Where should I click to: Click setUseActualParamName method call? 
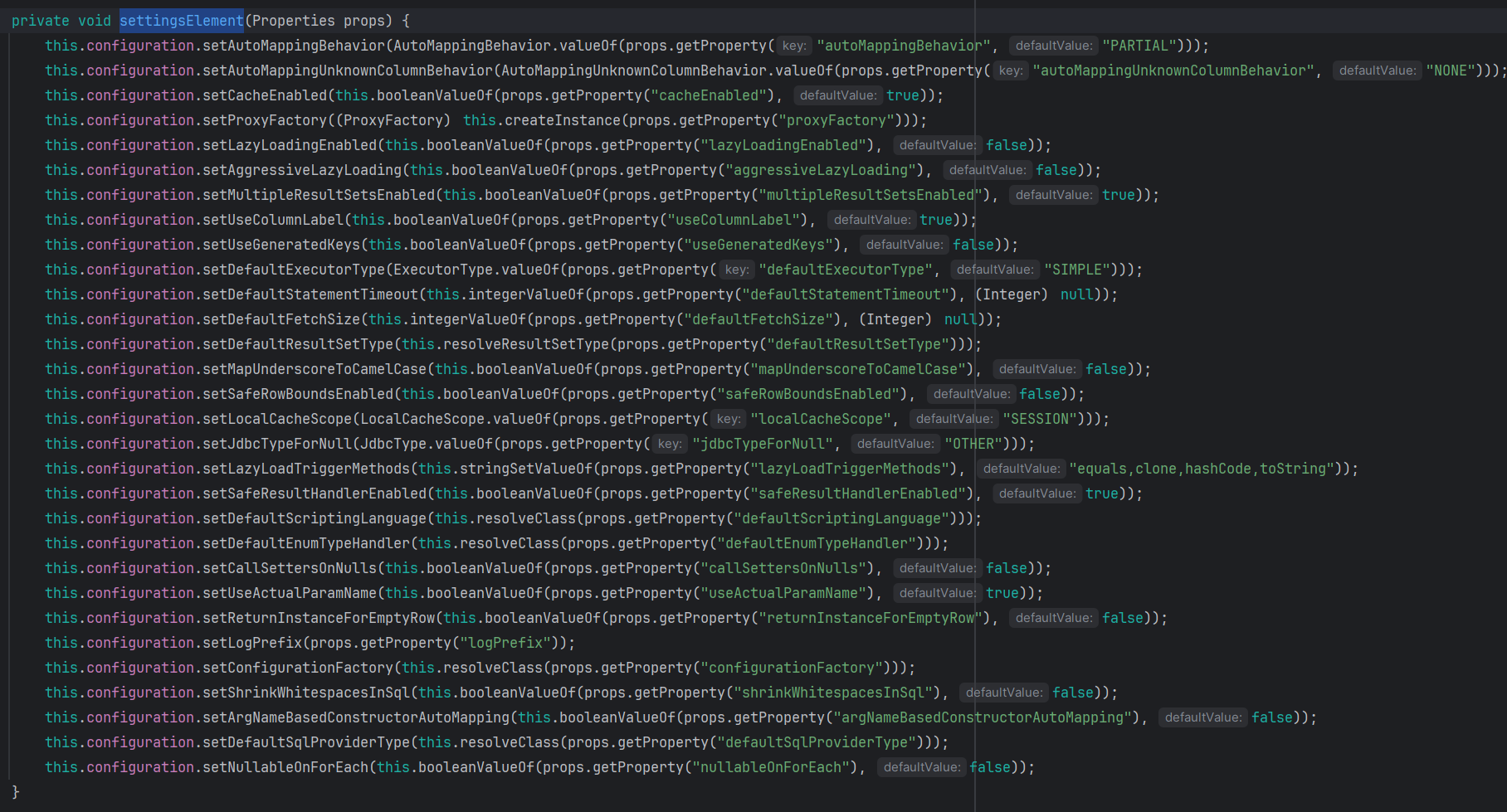point(290,593)
